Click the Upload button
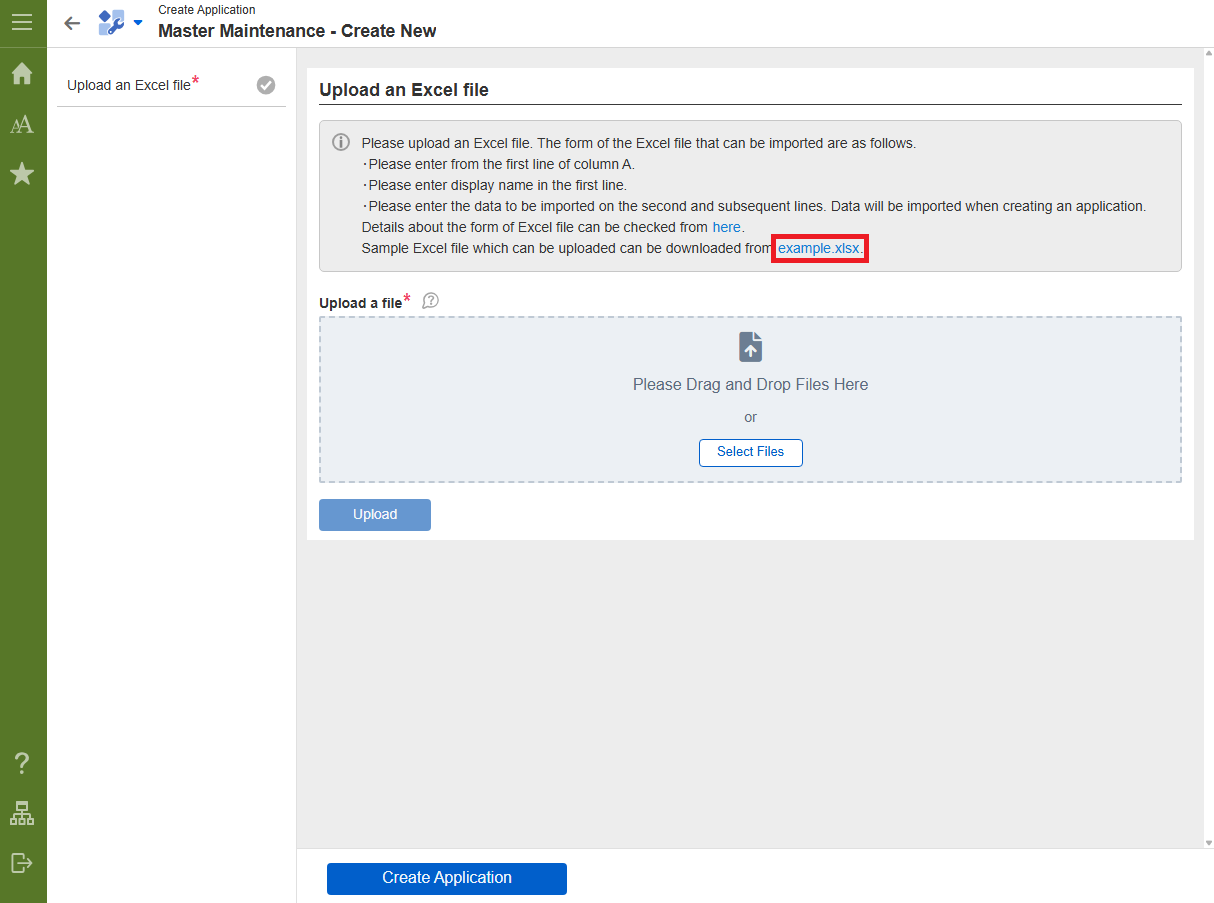Screen dimensions: 1214x903 click(375, 515)
